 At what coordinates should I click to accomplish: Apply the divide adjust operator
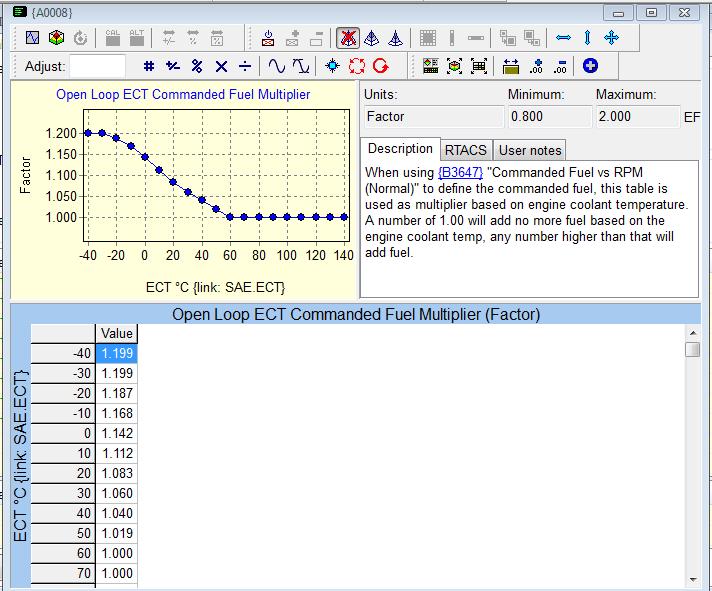pyautogui.click(x=245, y=66)
